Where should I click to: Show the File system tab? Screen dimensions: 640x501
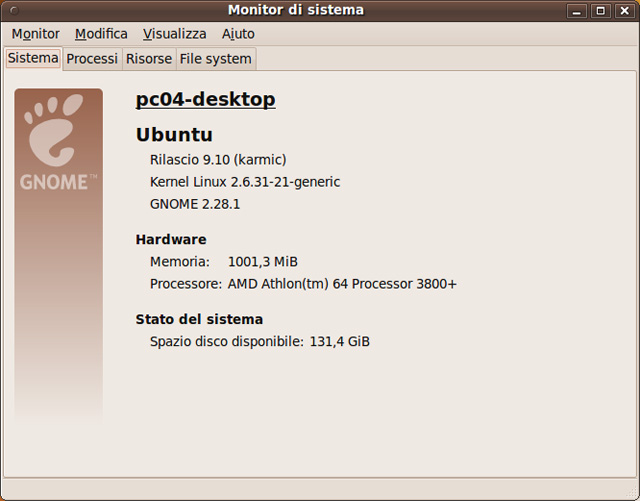click(x=215, y=59)
